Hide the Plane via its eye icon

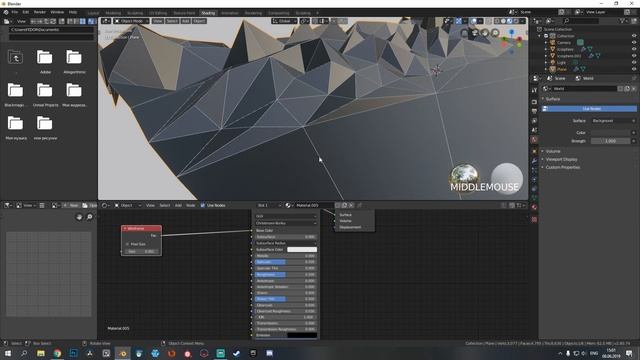click(634, 69)
